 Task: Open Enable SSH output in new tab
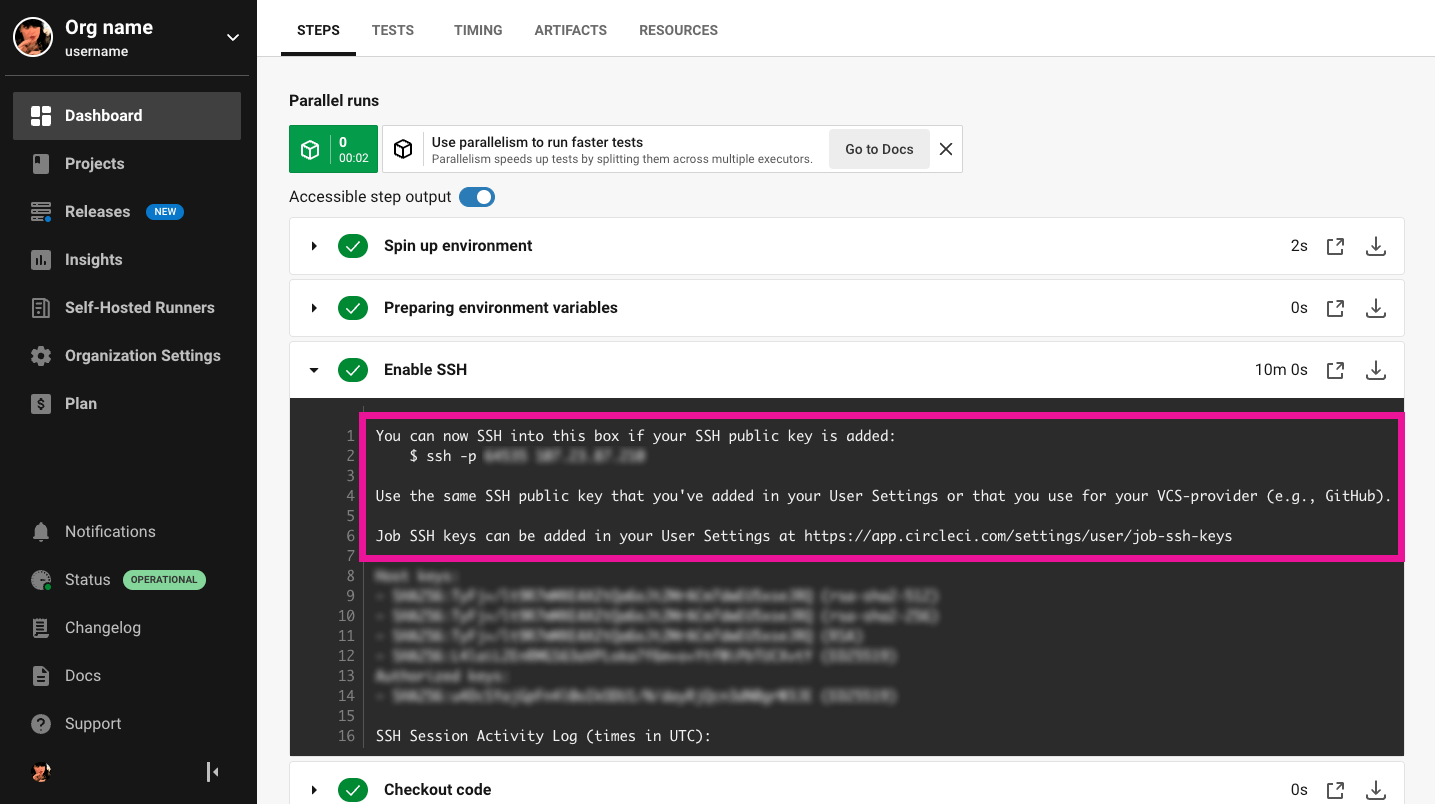coord(1335,370)
